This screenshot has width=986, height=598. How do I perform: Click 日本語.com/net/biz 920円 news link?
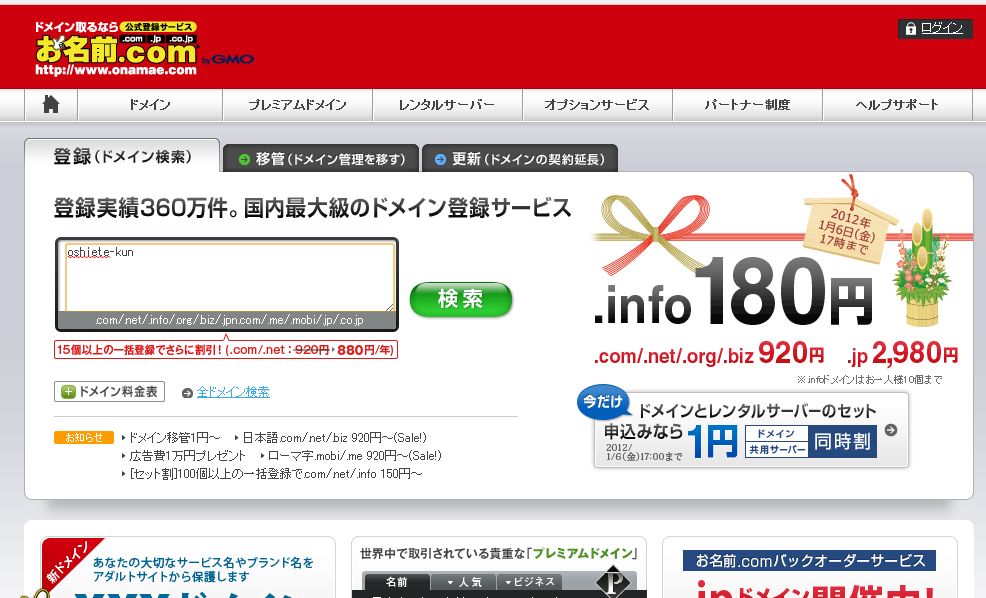(x=335, y=437)
